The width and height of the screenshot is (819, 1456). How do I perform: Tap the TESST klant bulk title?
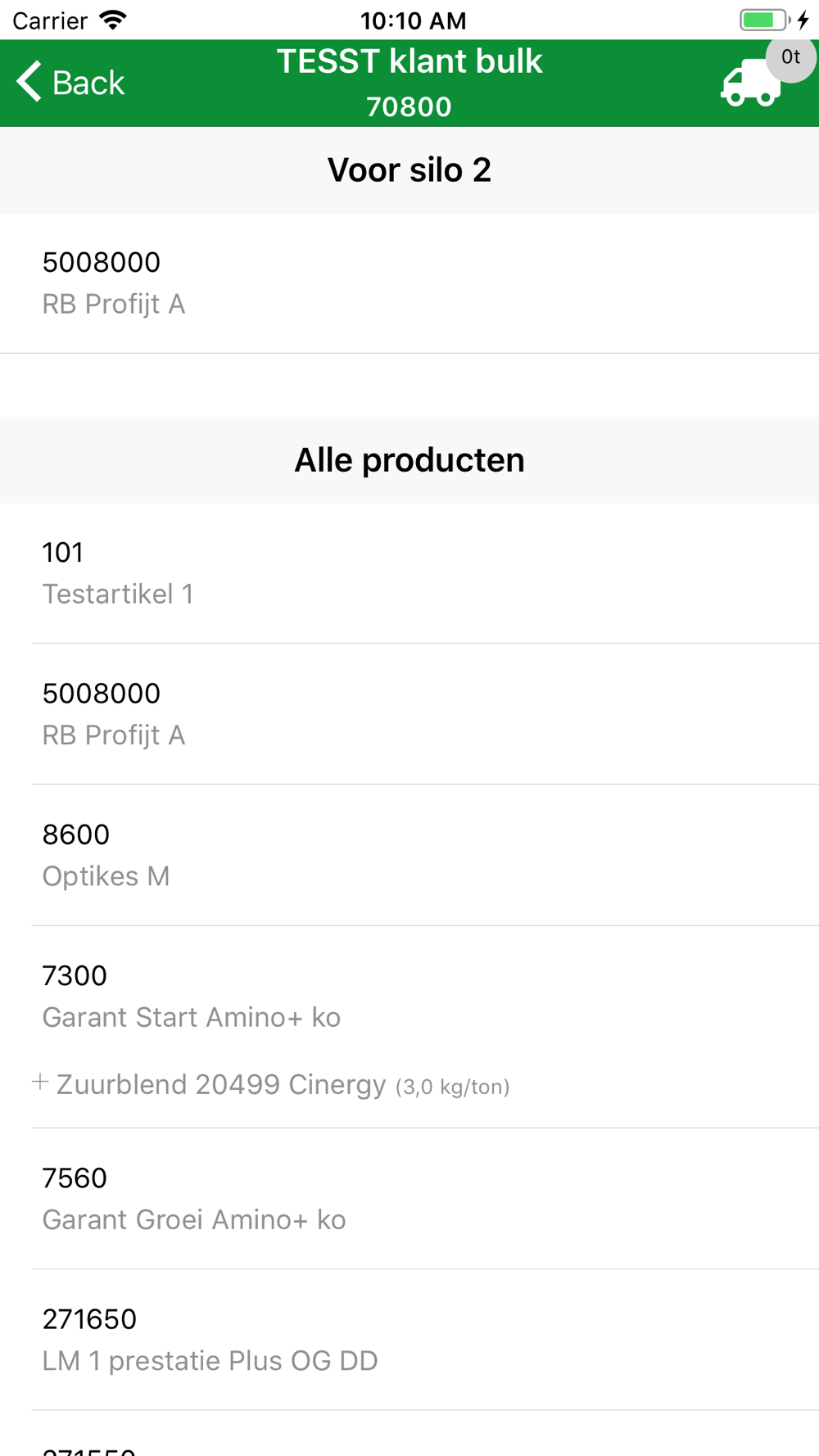click(x=409, y=61)
